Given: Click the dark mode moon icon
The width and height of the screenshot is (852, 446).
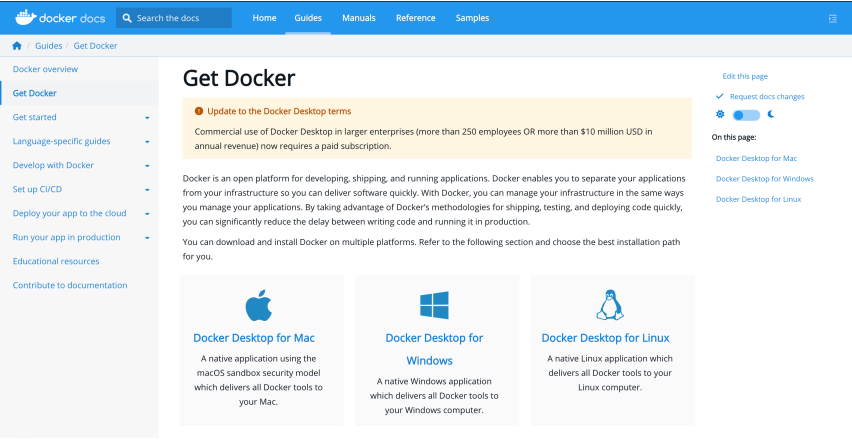Looking at the screenshot, I should point(770,114).
